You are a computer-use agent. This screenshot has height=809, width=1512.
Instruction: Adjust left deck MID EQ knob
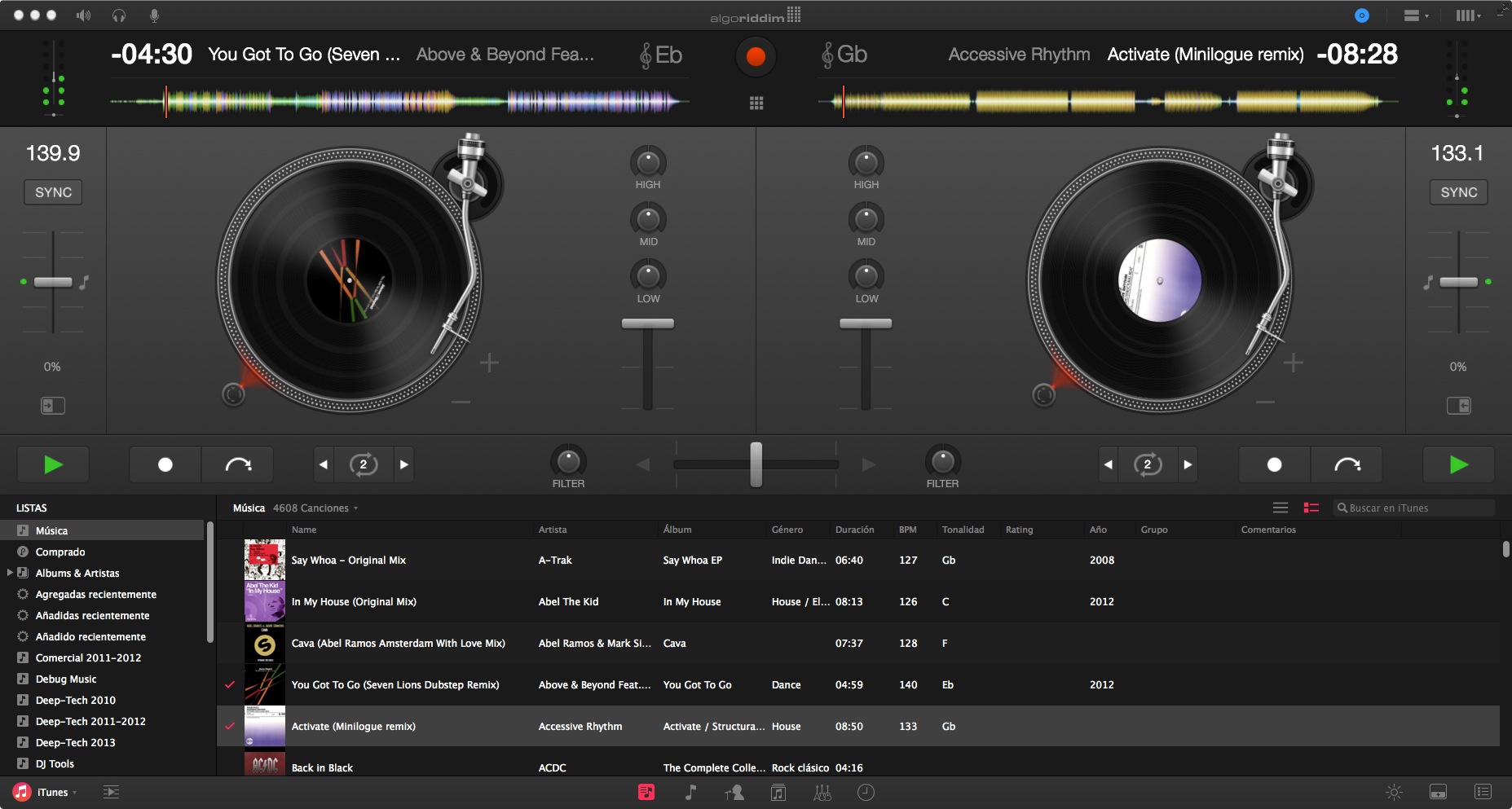point(648,219)
